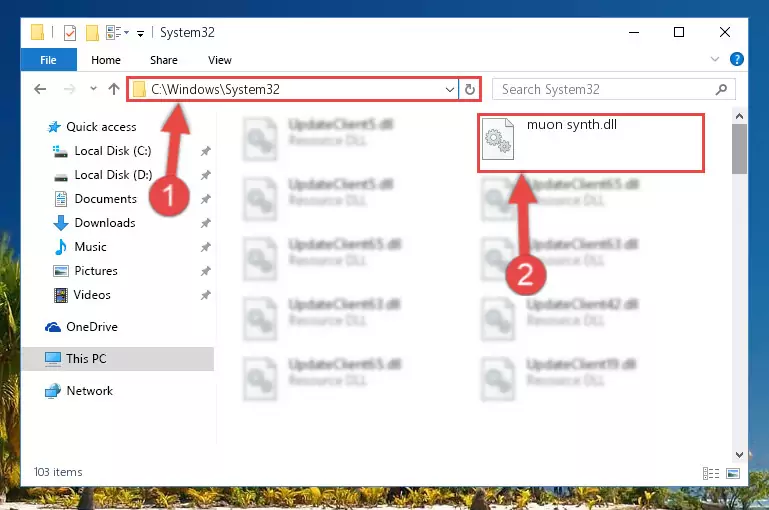769x510 pixels.
Task: Switch to Details view in status bar
Action: tap(711, 473)
